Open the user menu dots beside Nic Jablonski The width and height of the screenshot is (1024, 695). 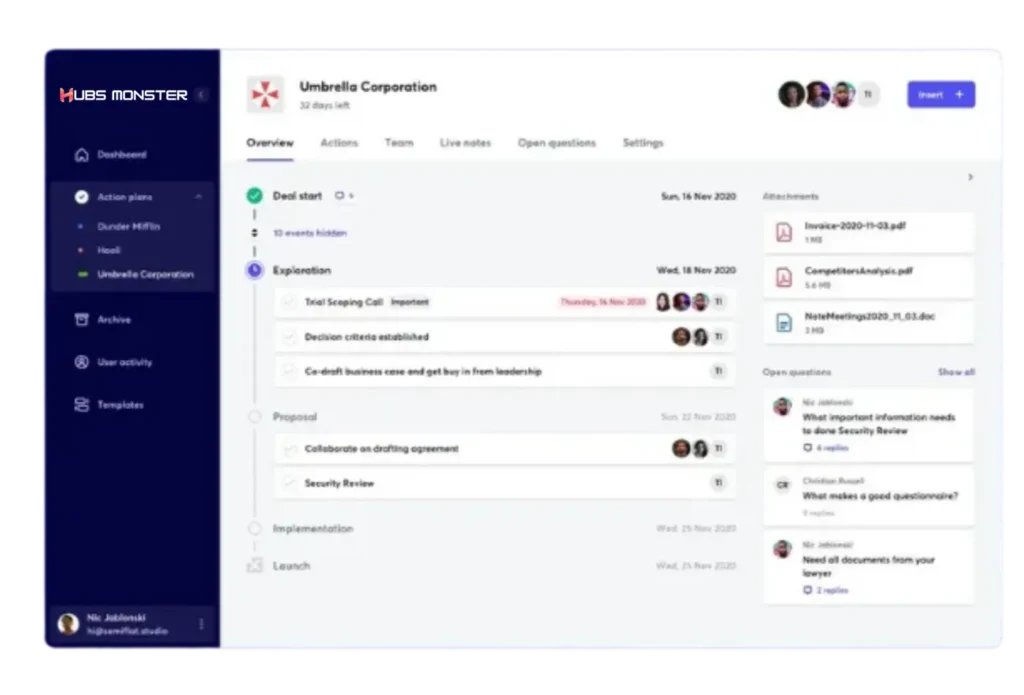point(201,624)
